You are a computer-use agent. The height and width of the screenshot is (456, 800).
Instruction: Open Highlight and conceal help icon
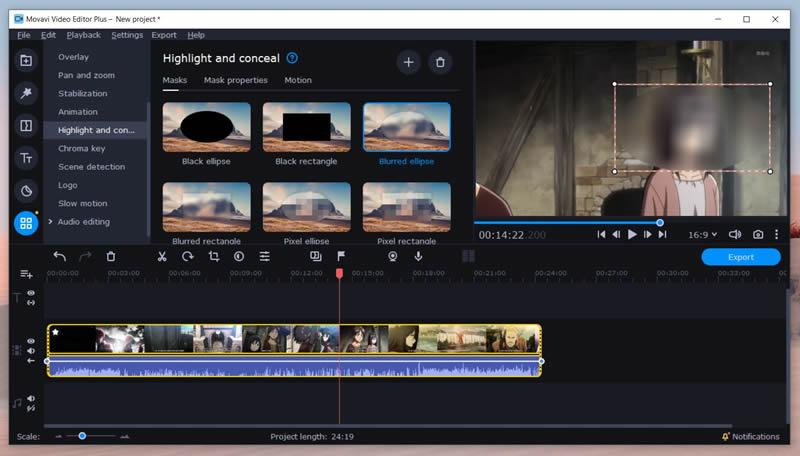click(292, 58)
